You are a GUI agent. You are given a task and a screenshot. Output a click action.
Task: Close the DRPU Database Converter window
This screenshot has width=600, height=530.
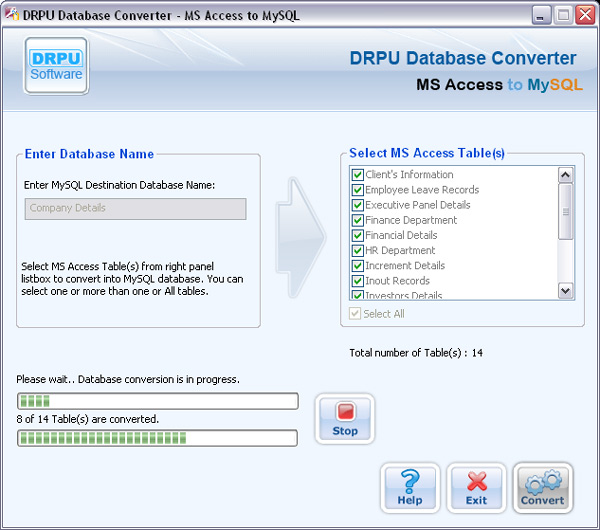(585, 16)
